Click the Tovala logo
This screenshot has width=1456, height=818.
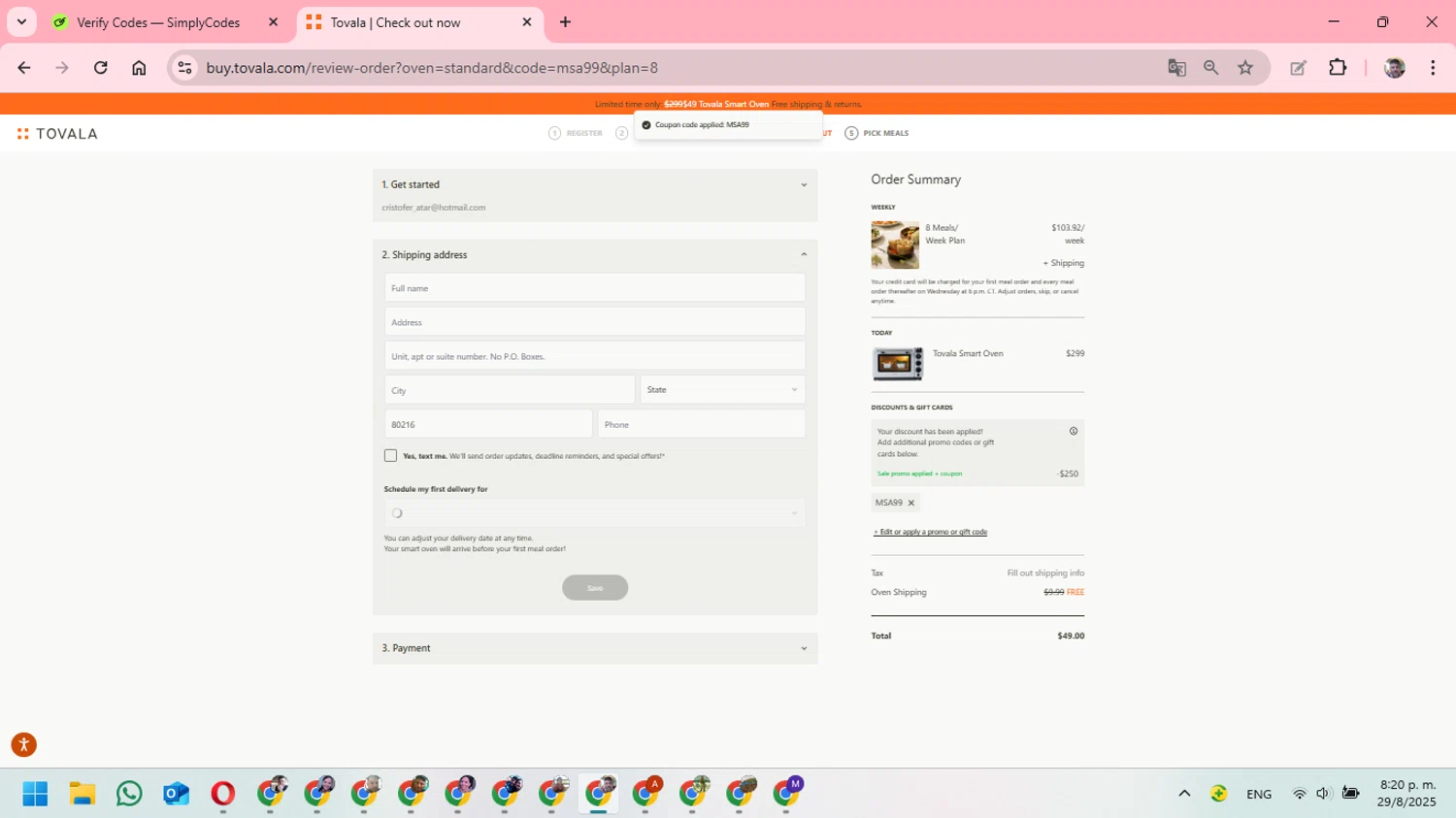(x=57, y=134)
